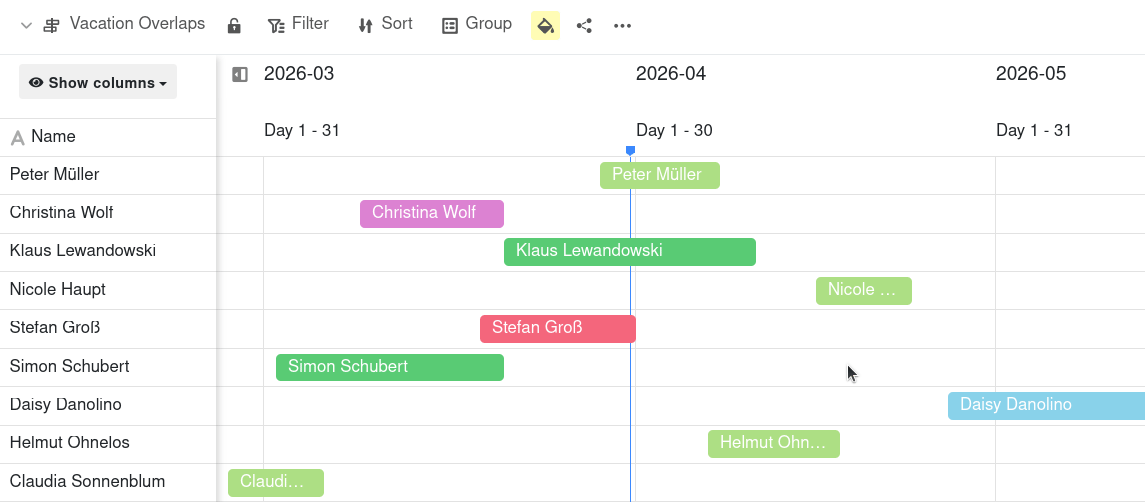Click the 2026-04 month header
The width and height of the screenshot is (1145, 502).
point(671,74)
